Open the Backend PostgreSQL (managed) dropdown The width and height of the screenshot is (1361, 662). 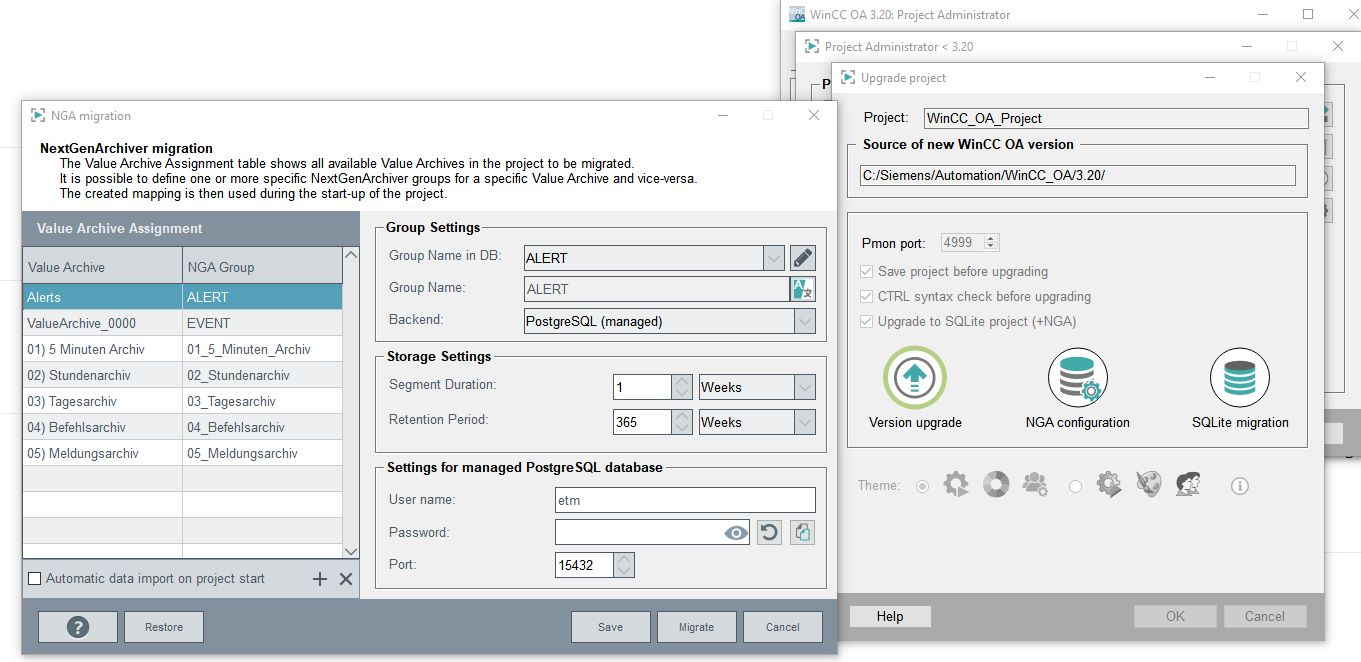(x=805, y=321)
